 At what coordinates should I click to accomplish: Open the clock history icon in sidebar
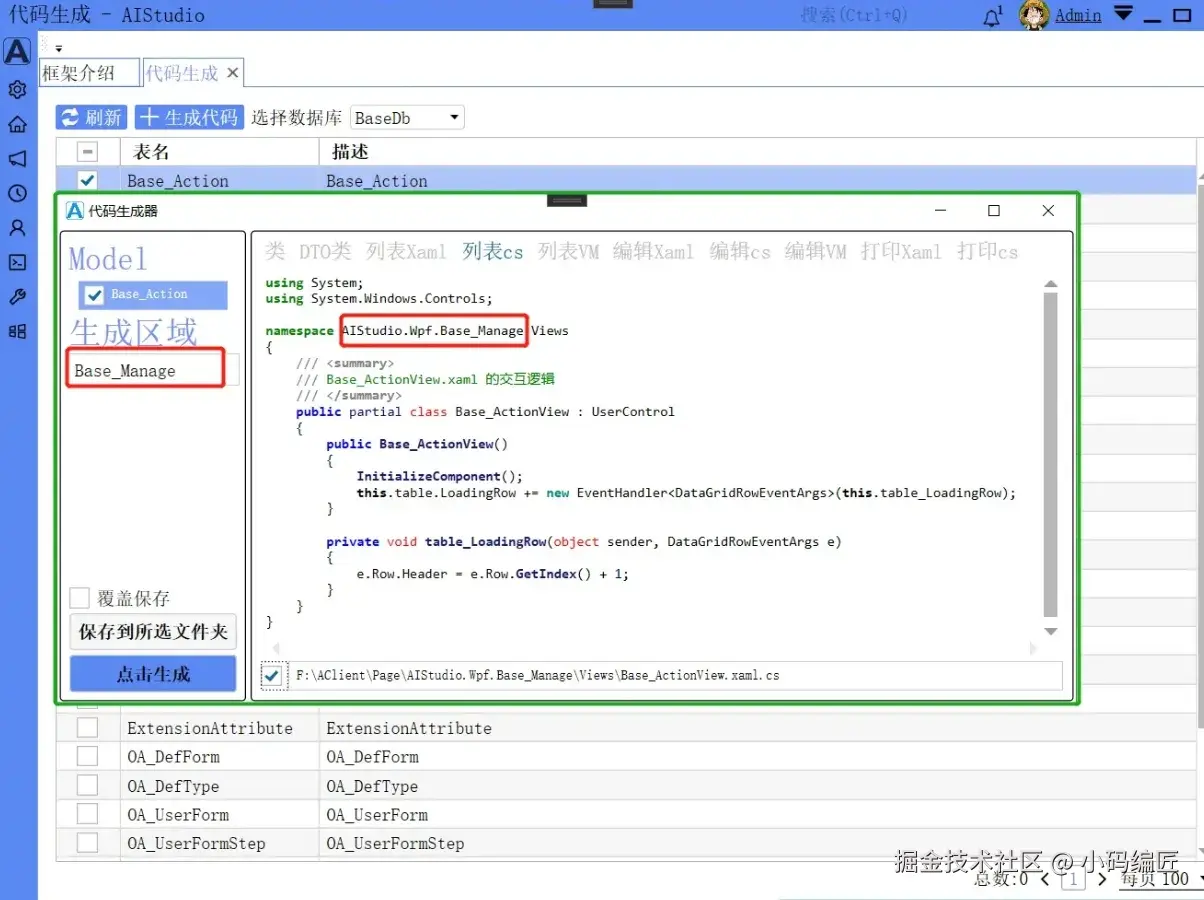tap(17, 193)
